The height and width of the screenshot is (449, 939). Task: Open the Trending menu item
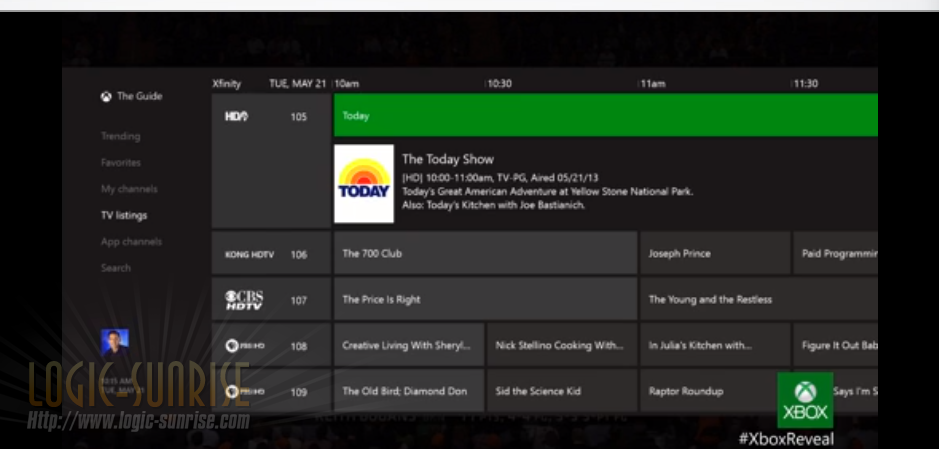tap(120, 136)
